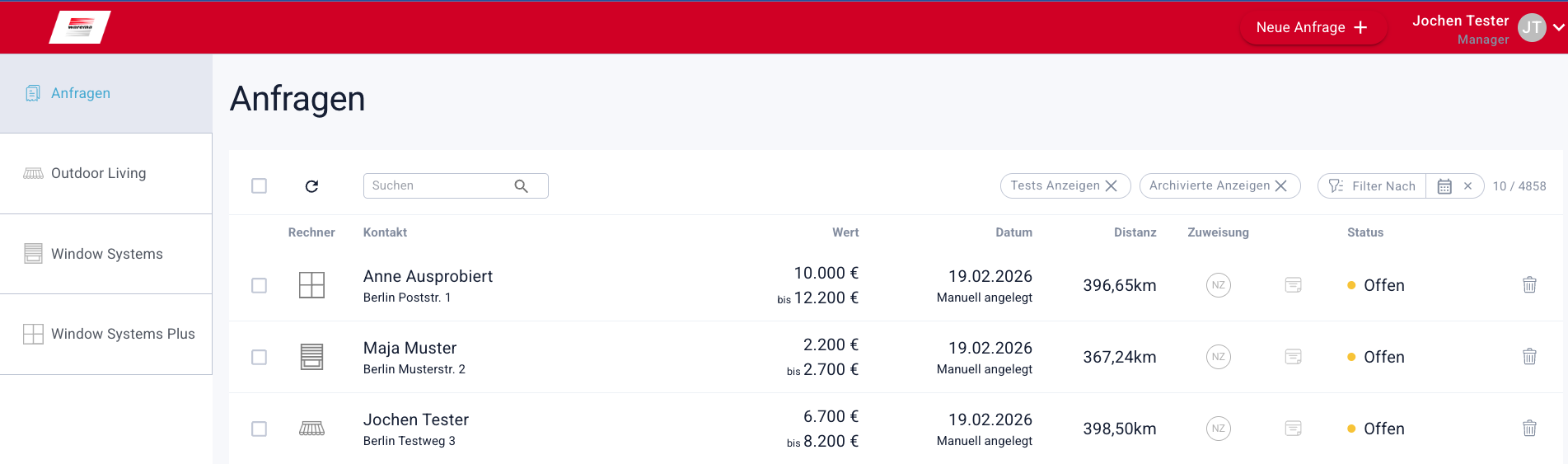Focus the Suchen search field
This screenshot has height=464, width=1568.
(x=437, y=186)
